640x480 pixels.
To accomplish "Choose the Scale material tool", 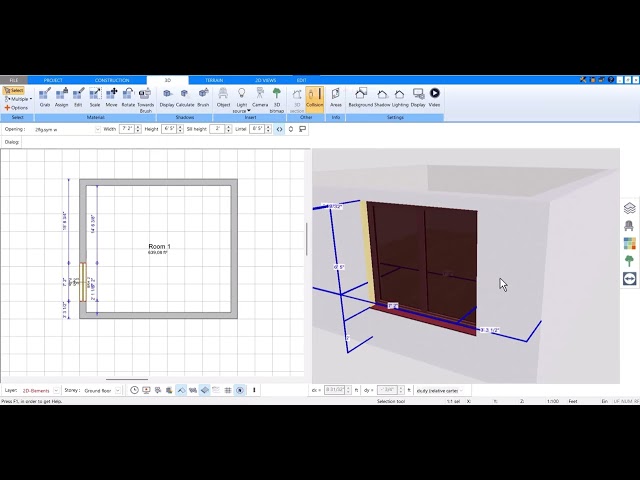I will coord(95,98).
